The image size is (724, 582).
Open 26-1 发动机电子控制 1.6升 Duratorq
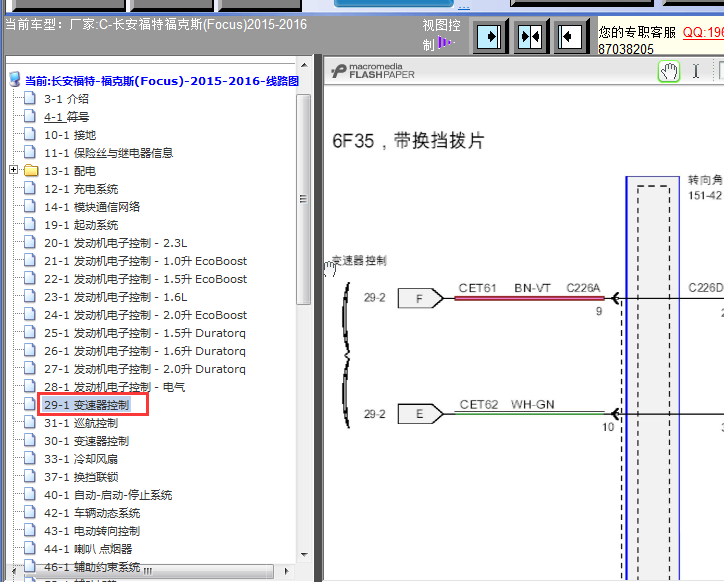click(x=145, y=351)
